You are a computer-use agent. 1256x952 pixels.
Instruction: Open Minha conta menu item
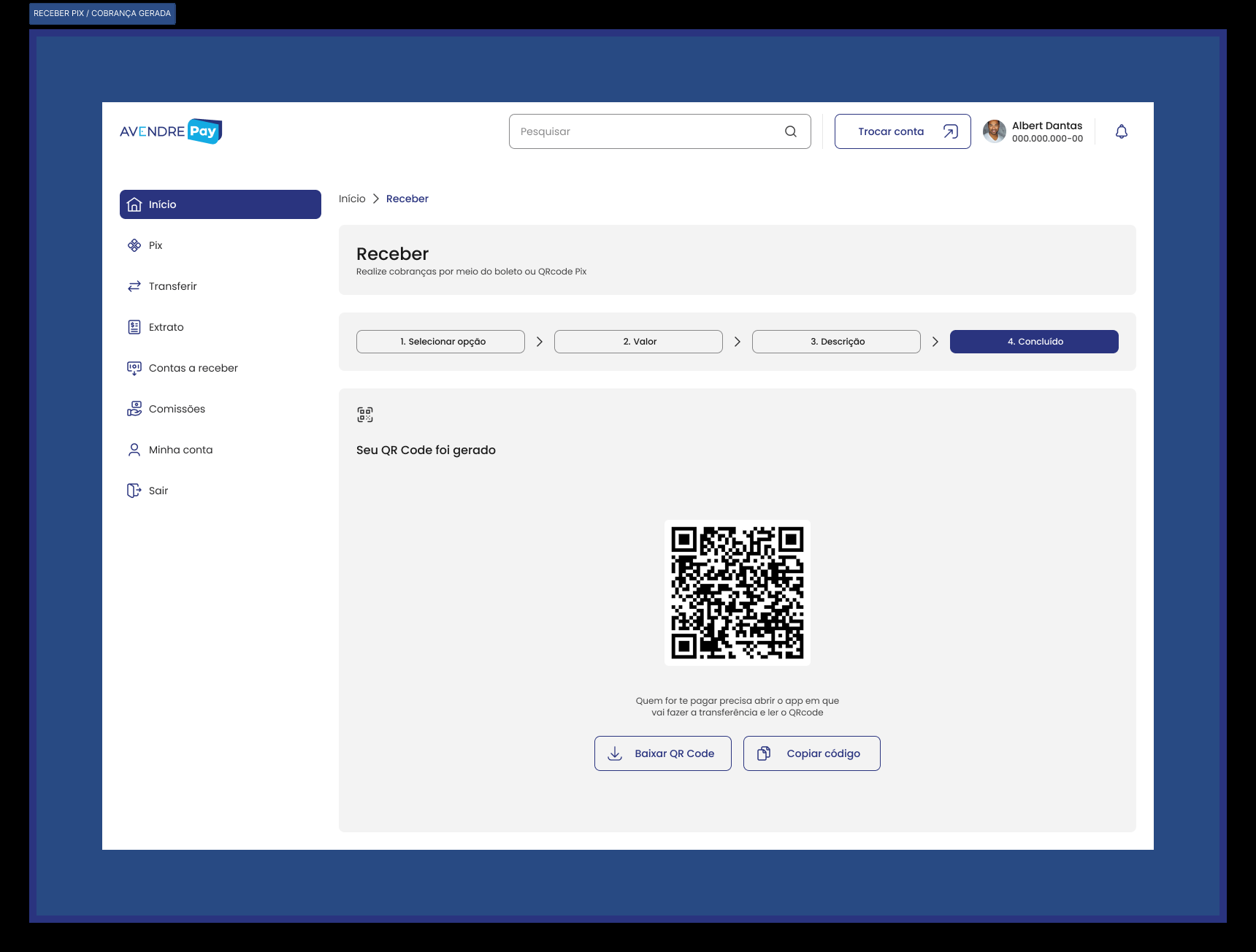[x=221, y=450]
